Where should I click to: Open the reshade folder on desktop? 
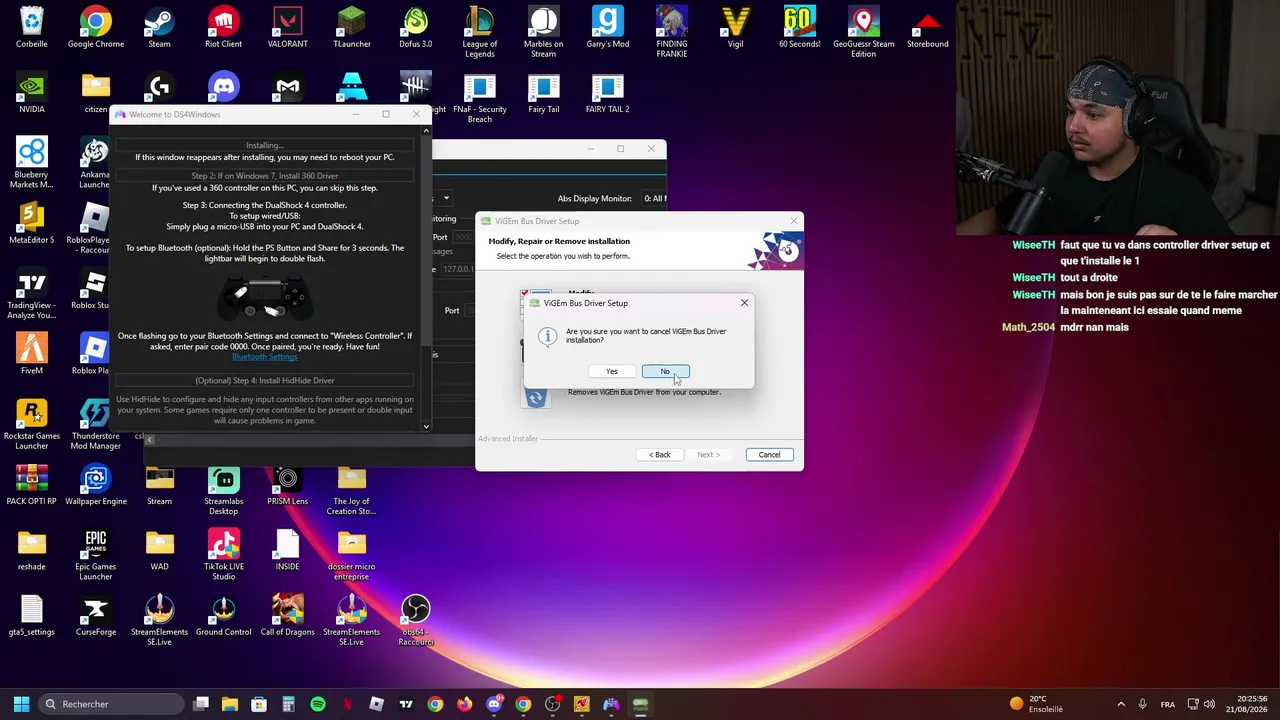[32, 550]
